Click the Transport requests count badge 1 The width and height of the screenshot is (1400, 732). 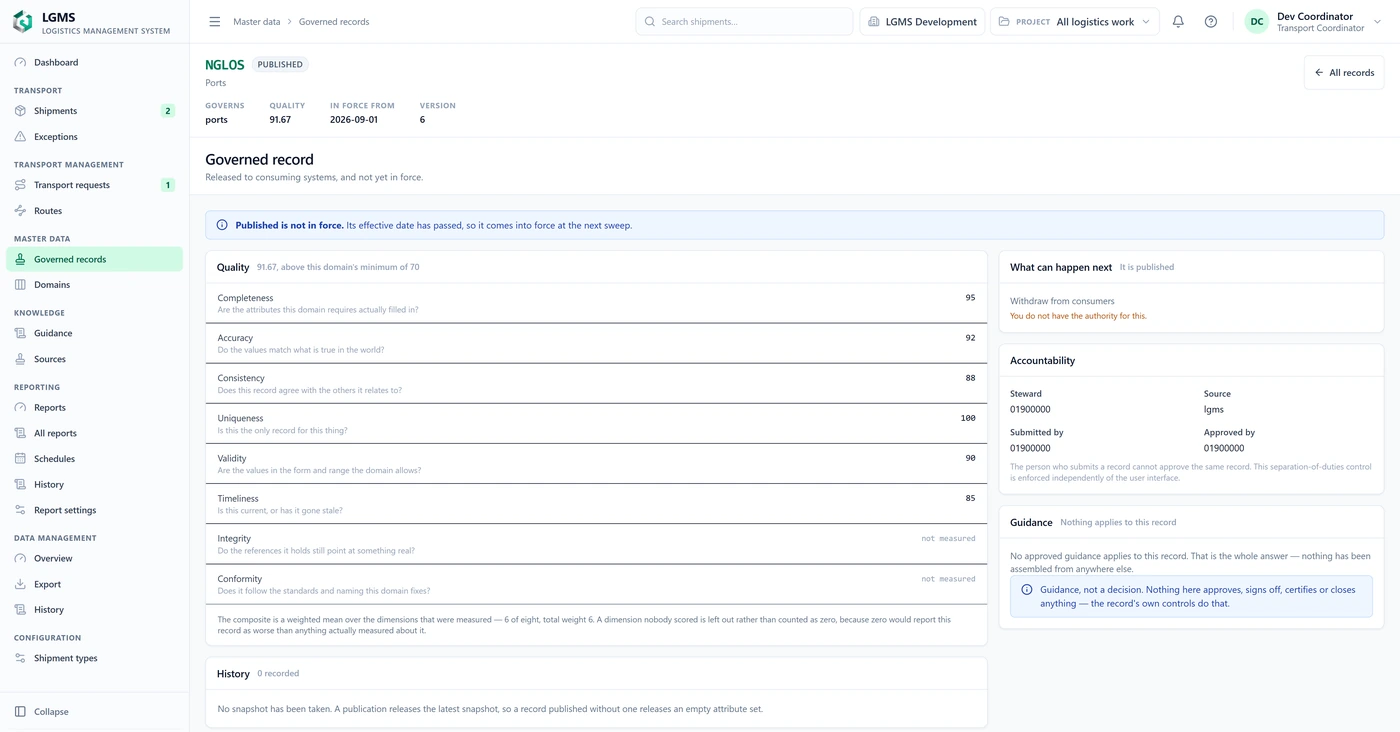tap(167, 185)
